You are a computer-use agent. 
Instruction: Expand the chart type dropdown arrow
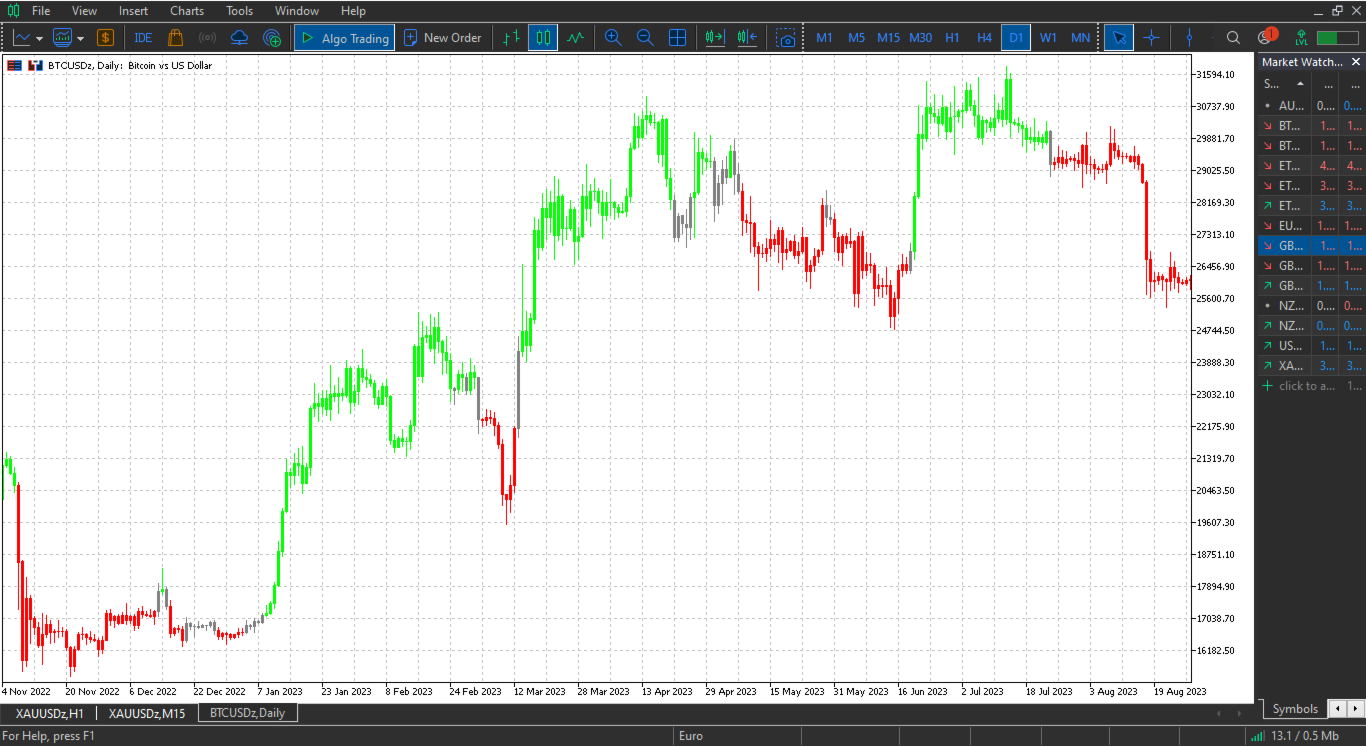[39, 38]
